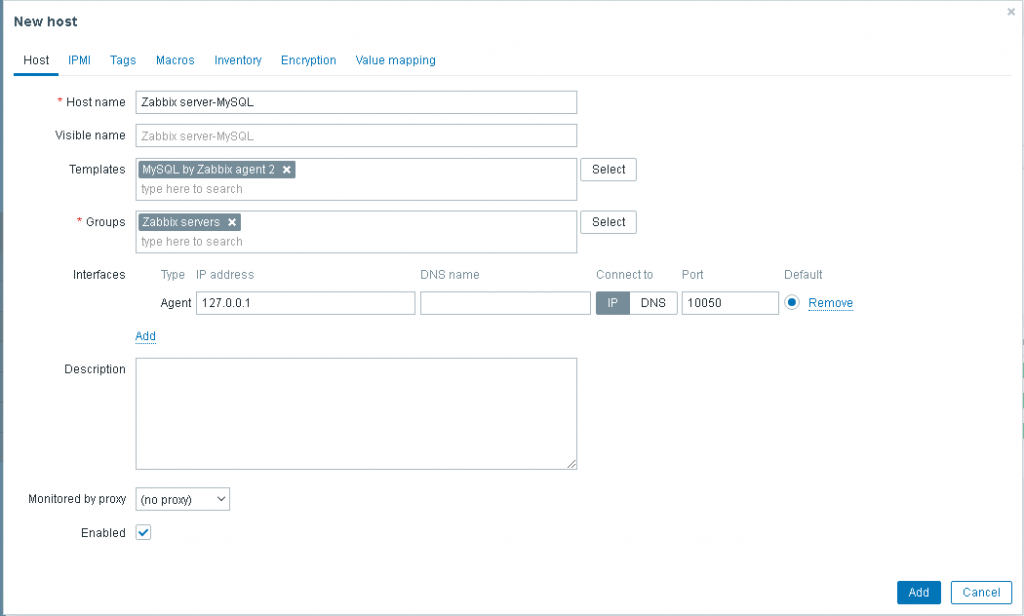
Task: Remove MySQL by Zabbix agent 2 template tag
Action: [x=286, y=170]
